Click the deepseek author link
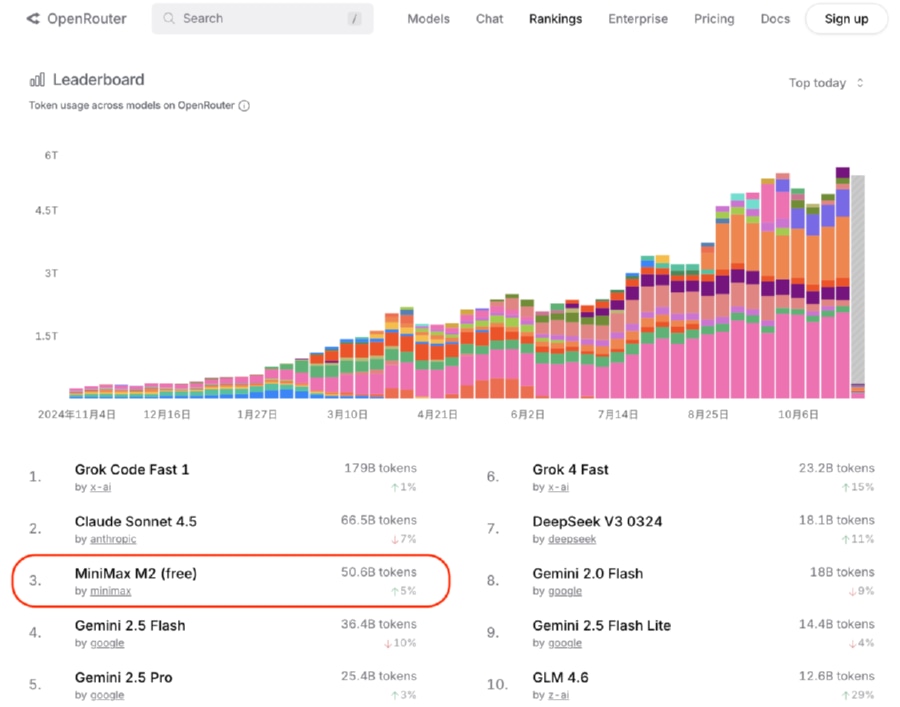900x707 pixels. 572,539
